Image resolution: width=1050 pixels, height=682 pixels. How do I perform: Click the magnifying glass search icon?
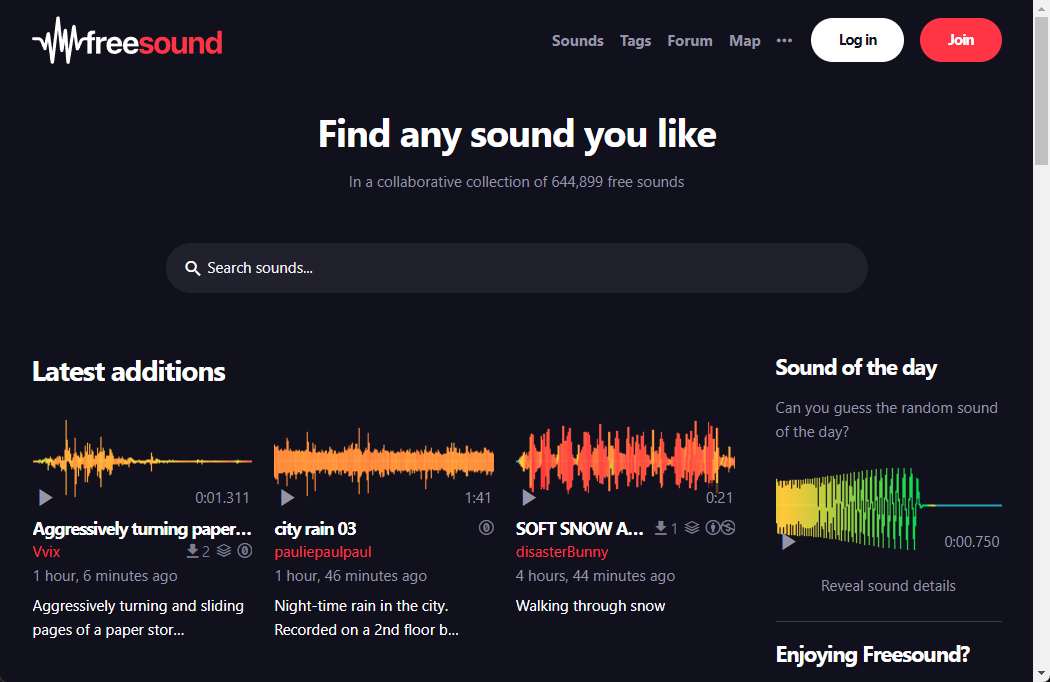coord(193,268)
